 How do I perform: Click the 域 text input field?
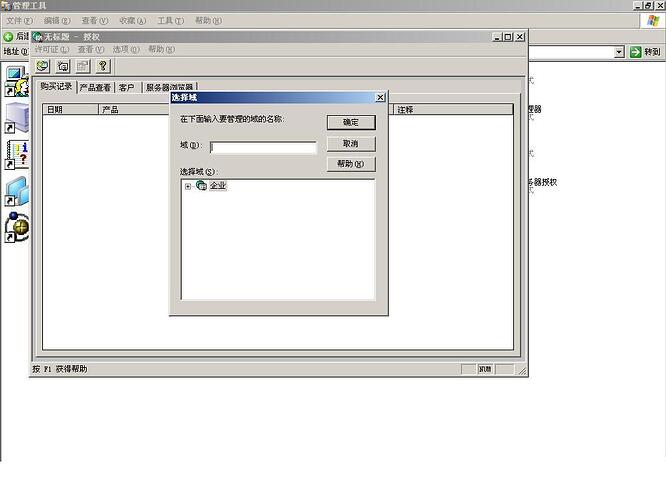[264, 147]
